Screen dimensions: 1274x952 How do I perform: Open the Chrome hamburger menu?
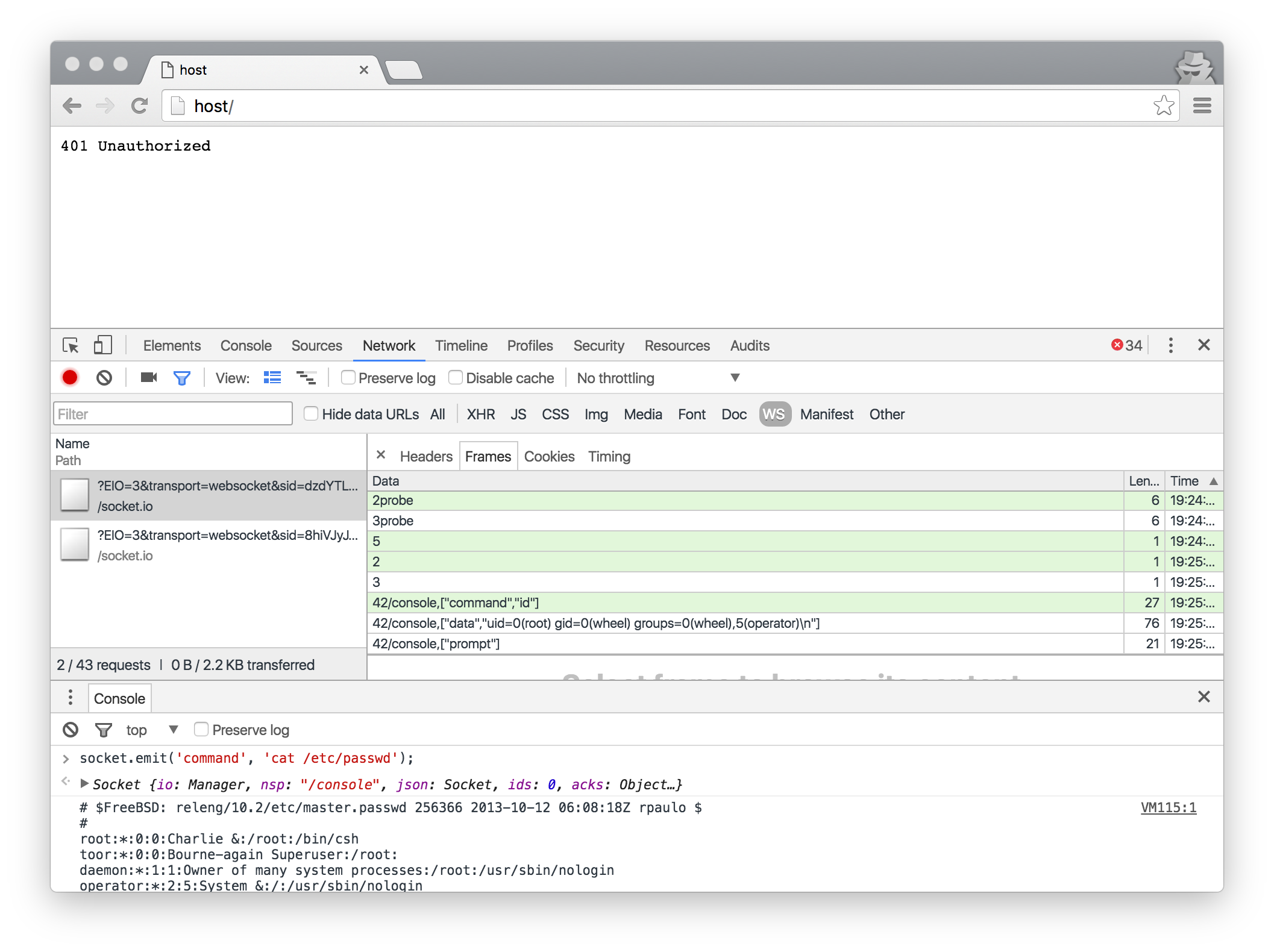[1202, 106]
